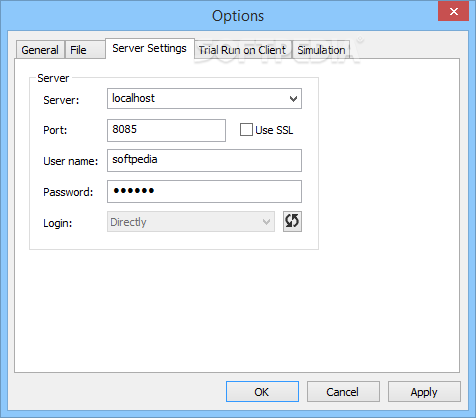Confirm with the OK button
The image size is (476, 418).
click(x=262, y=392)
